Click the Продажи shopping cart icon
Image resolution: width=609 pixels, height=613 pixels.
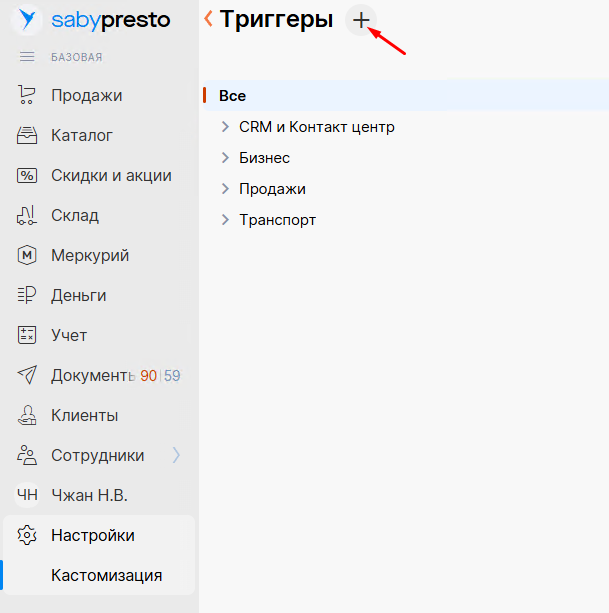(x=27, y=96)
